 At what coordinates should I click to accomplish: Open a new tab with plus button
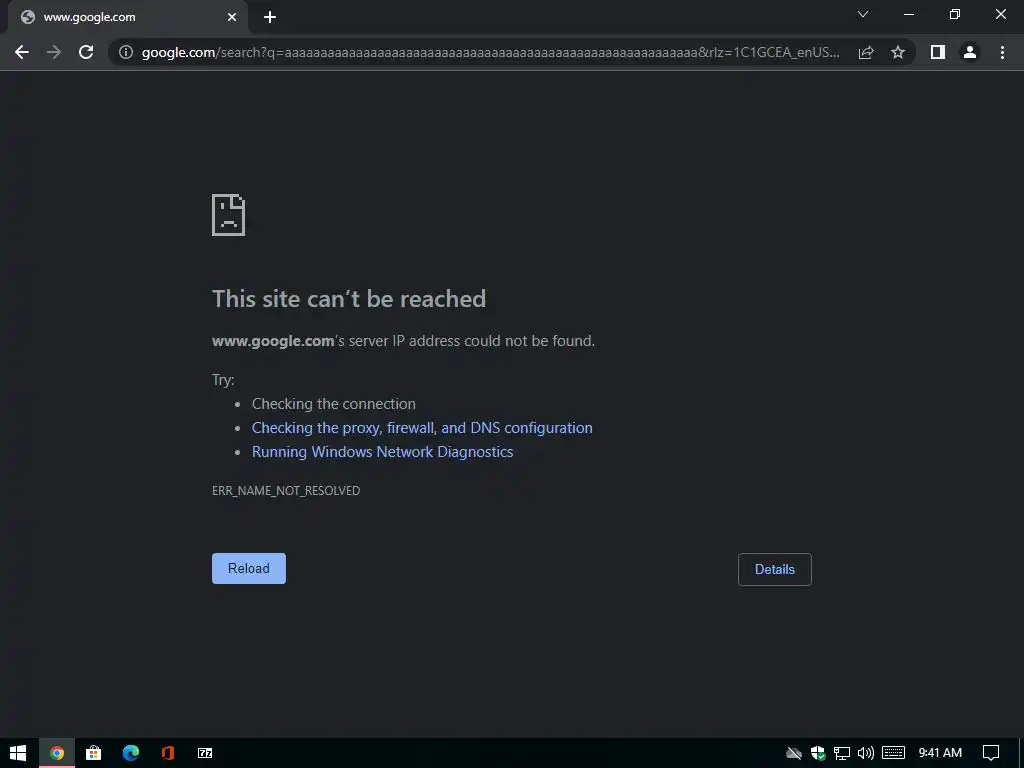point(270,17)
